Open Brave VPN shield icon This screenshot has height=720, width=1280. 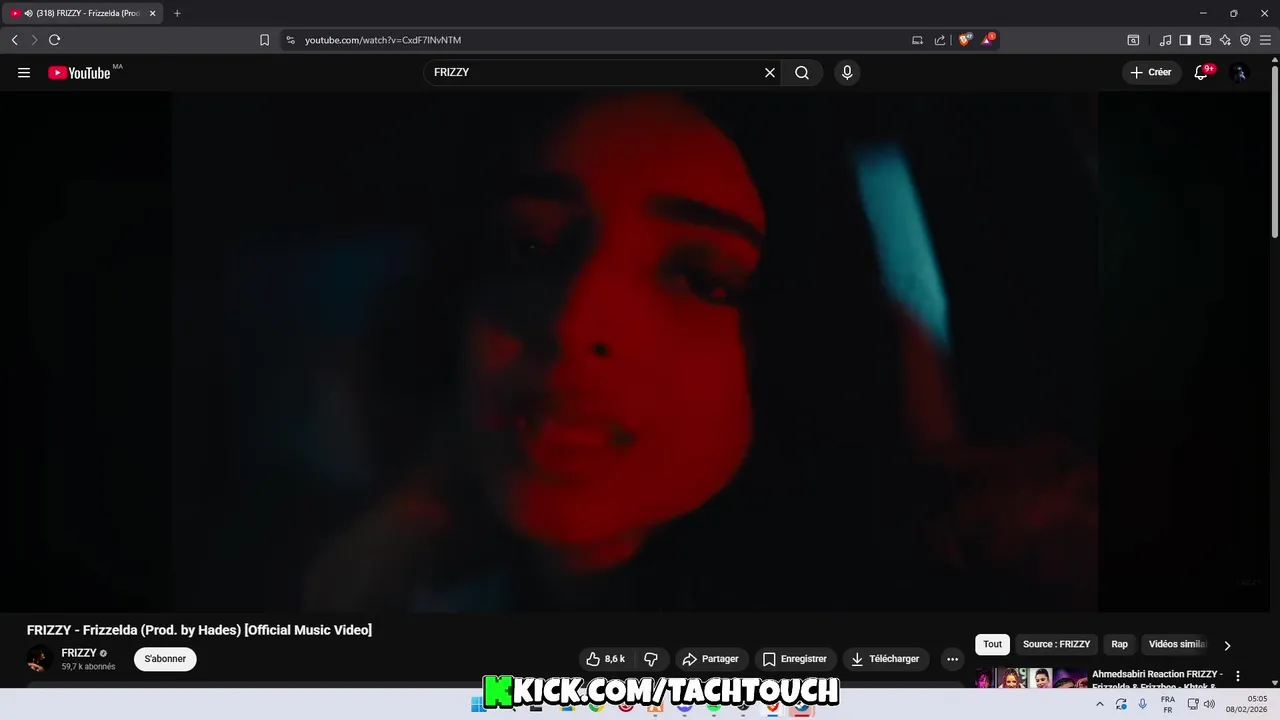coord(1245,40)
